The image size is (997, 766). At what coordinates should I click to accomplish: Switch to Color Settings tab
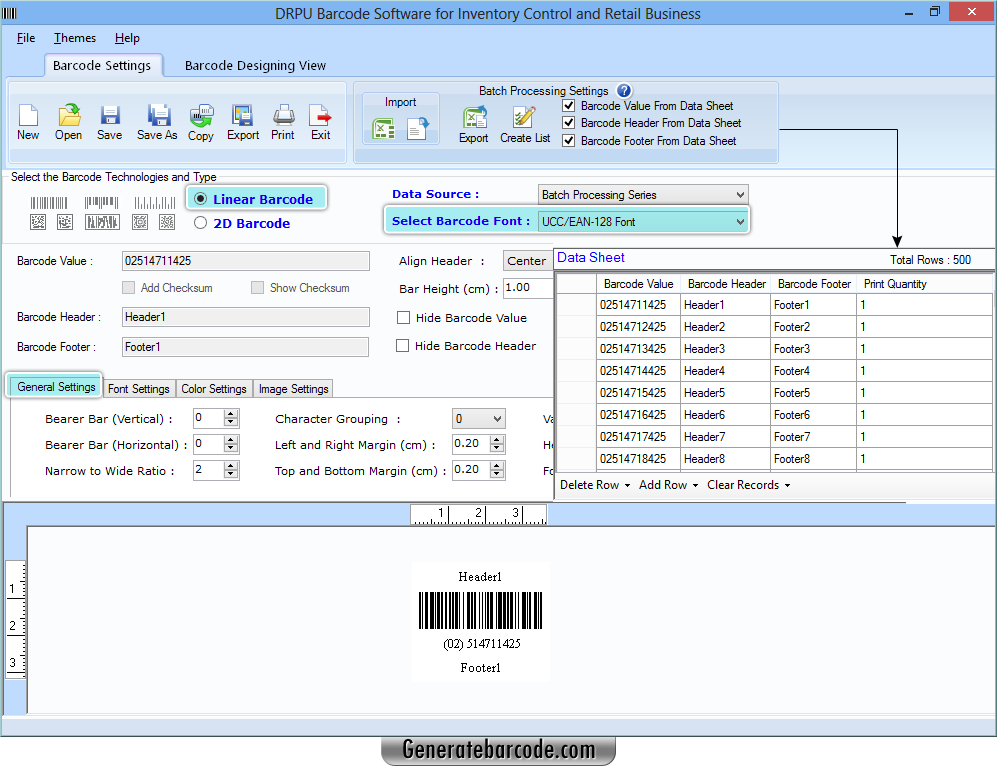click(x=214, y=389)
